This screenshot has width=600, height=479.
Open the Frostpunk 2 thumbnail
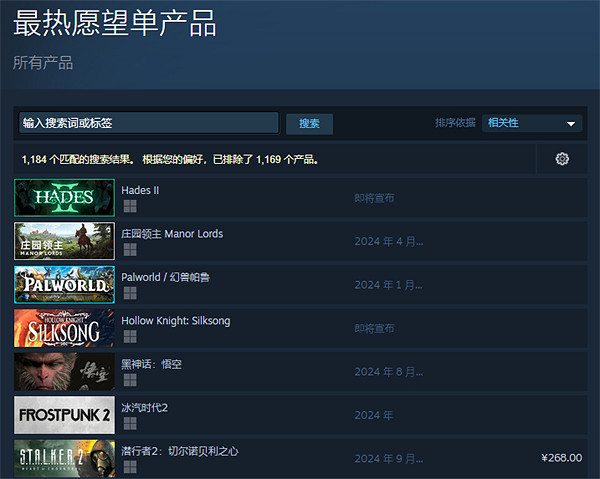coord(63,415)
